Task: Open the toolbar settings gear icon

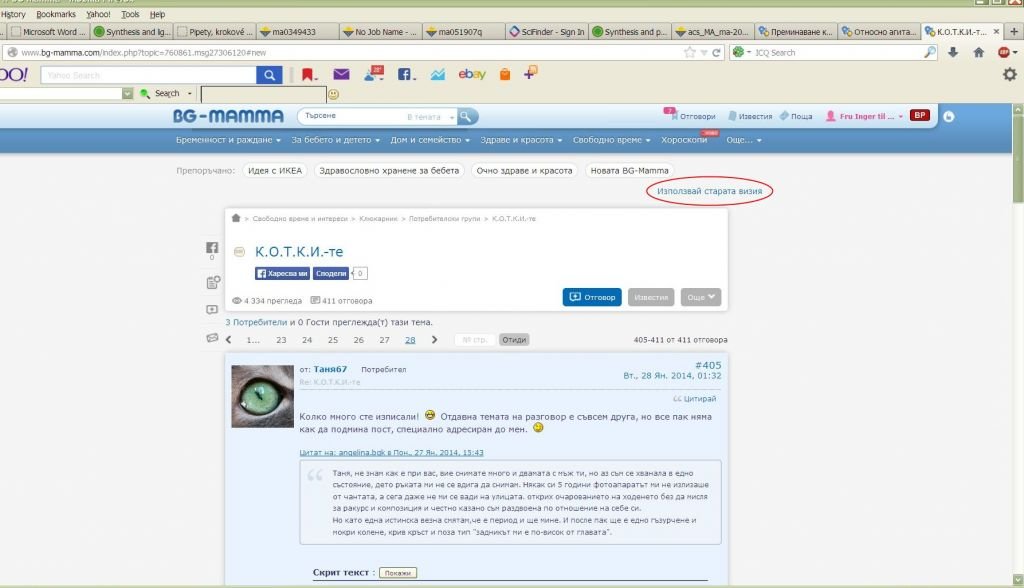Action: pyautogui.click(x=1009, y=74)
